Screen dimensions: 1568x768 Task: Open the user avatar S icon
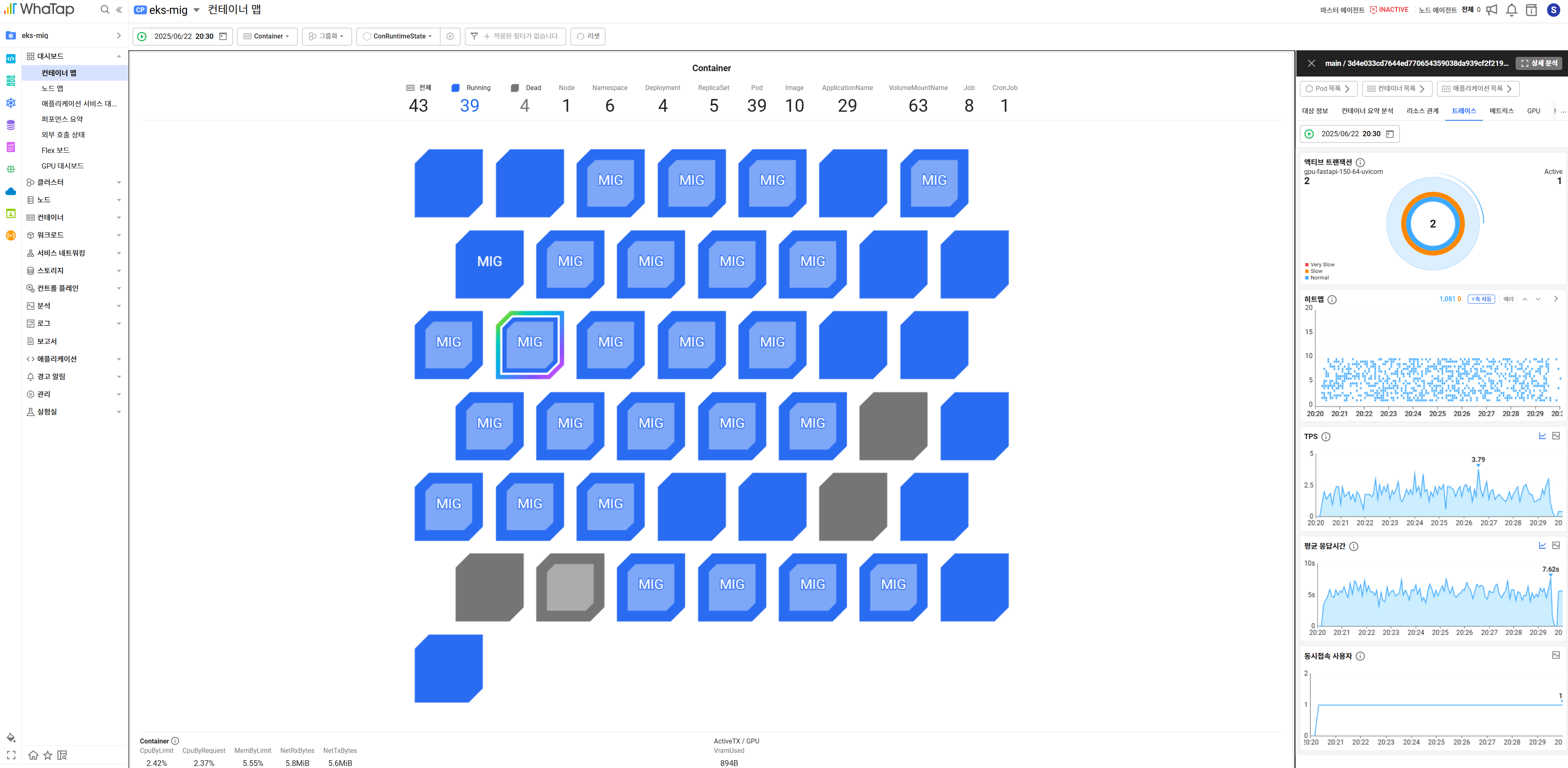coord(1553,10)
